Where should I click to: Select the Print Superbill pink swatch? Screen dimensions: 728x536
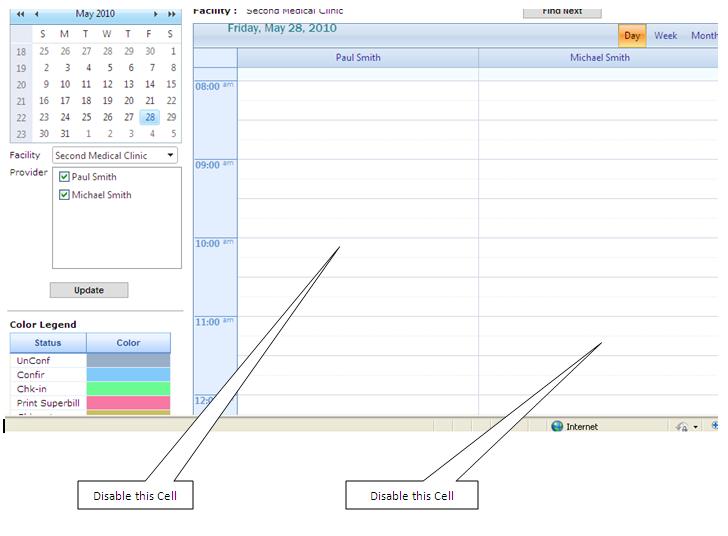128,403
